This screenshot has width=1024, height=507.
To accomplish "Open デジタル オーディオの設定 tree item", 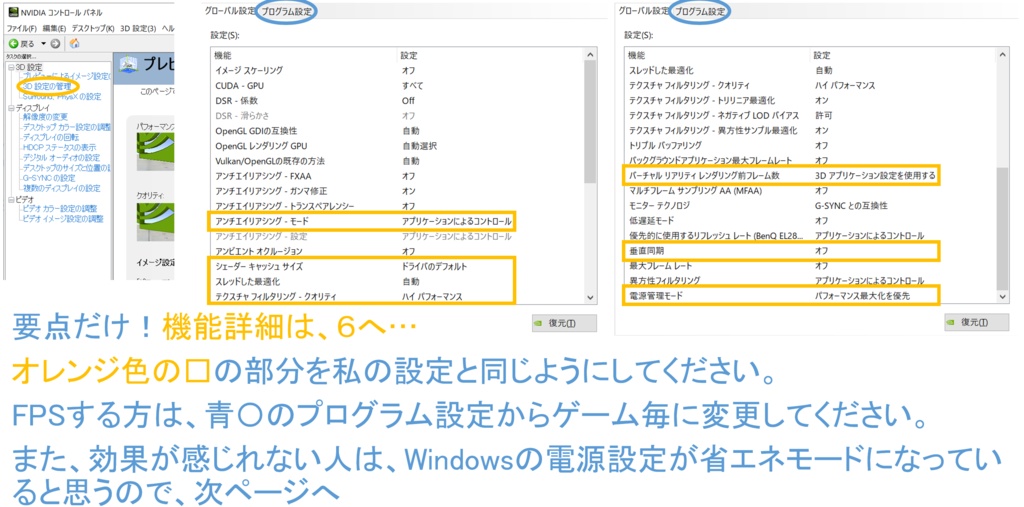I will [61, 157].
